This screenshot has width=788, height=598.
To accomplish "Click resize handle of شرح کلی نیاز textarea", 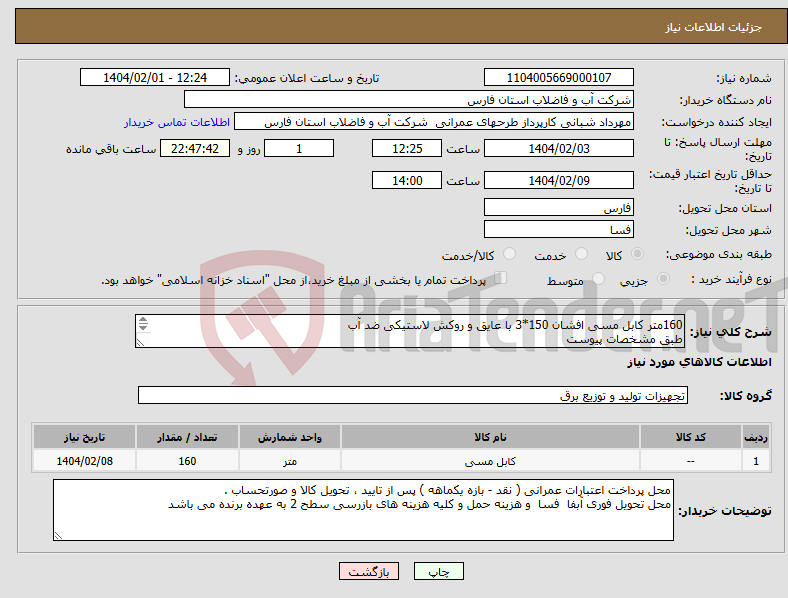I will 140,343.
